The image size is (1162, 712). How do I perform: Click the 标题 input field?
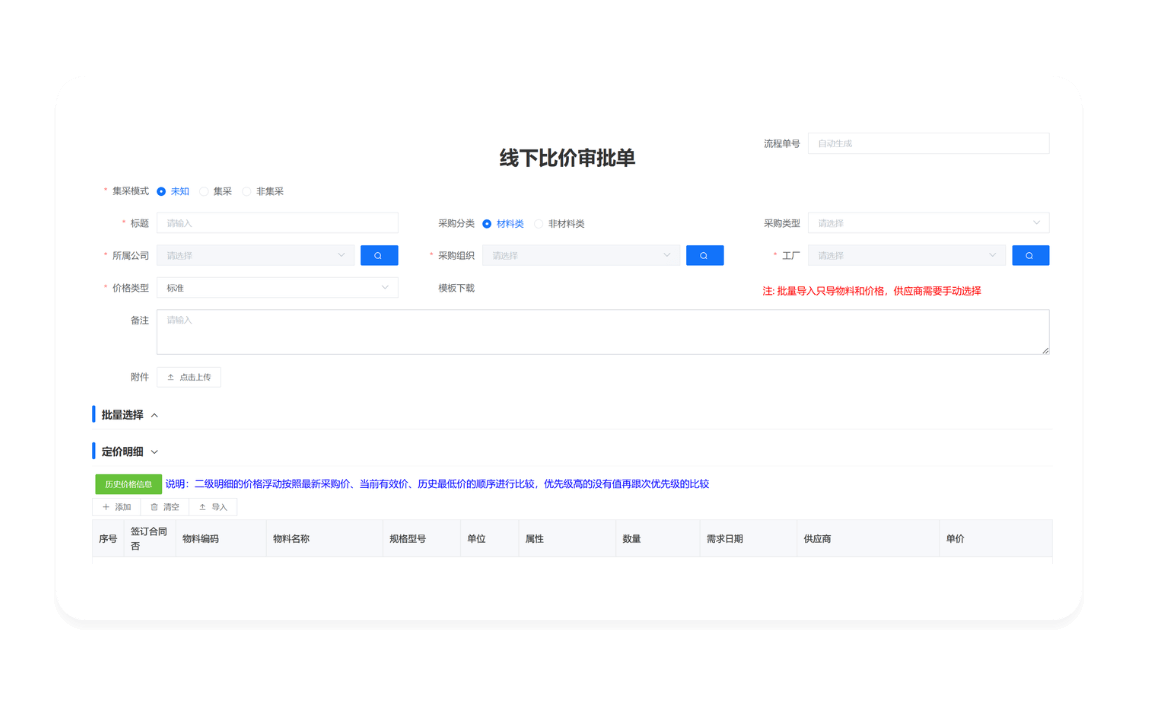[277, 222]
